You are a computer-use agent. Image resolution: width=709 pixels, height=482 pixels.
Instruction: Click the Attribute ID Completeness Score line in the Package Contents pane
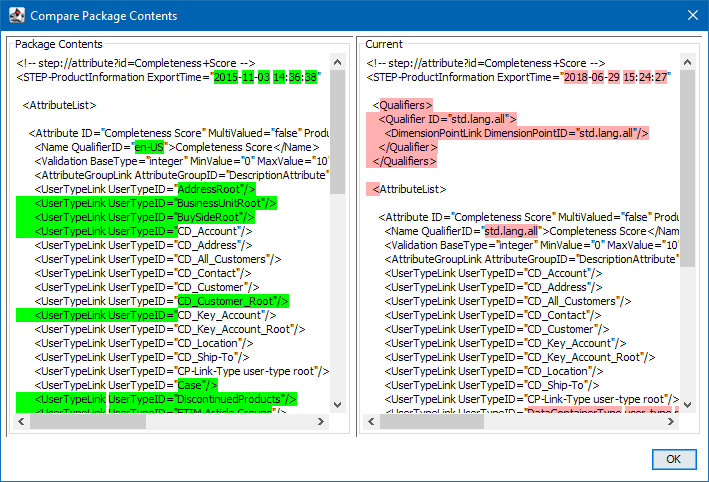point(179,133)
